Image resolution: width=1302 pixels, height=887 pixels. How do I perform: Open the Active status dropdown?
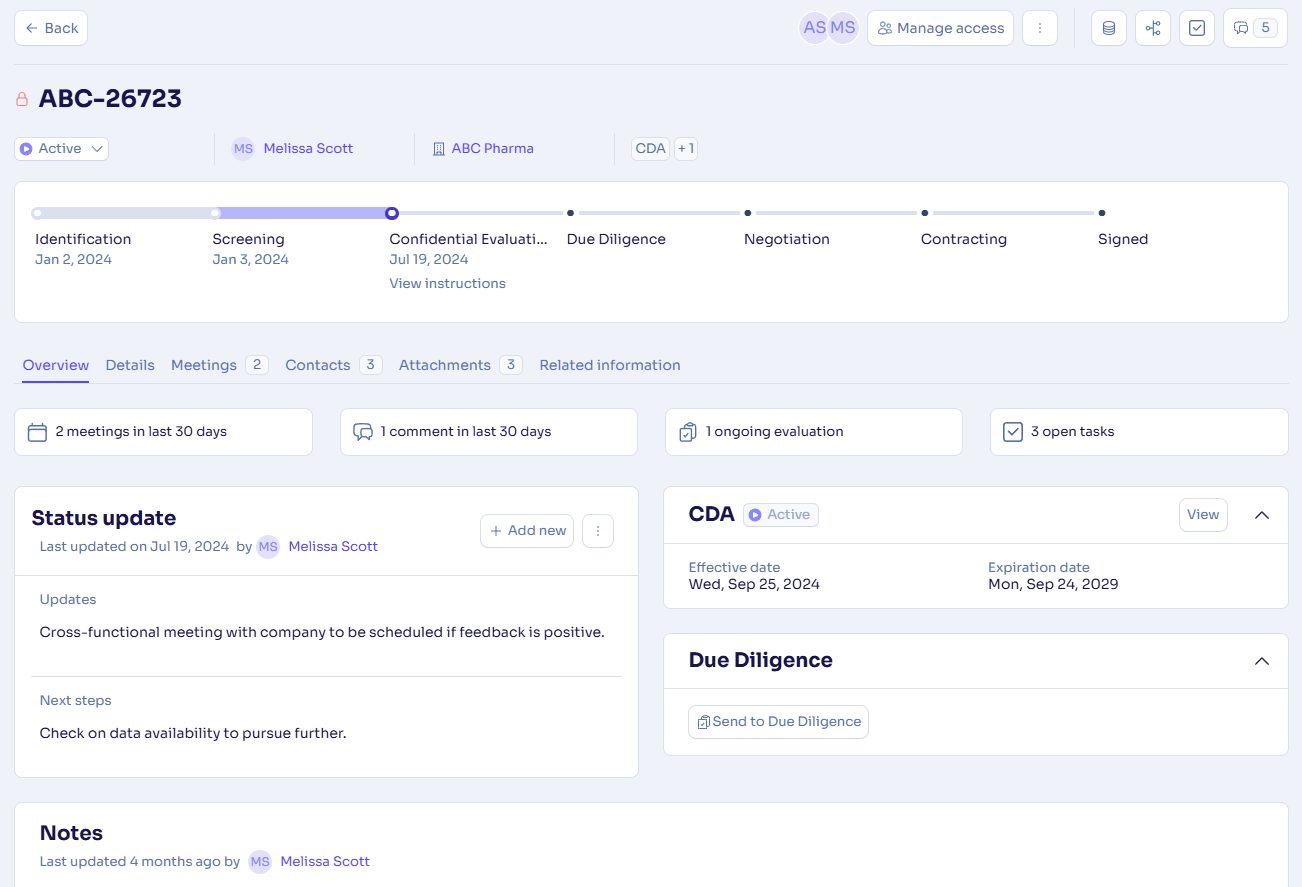[61, 149]
